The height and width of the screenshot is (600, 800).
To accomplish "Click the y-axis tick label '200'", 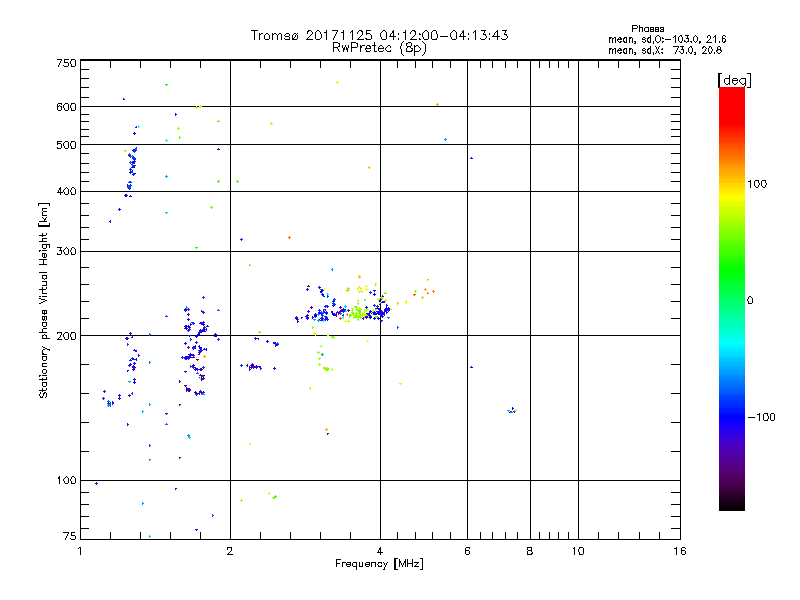I will coord(66,336).
